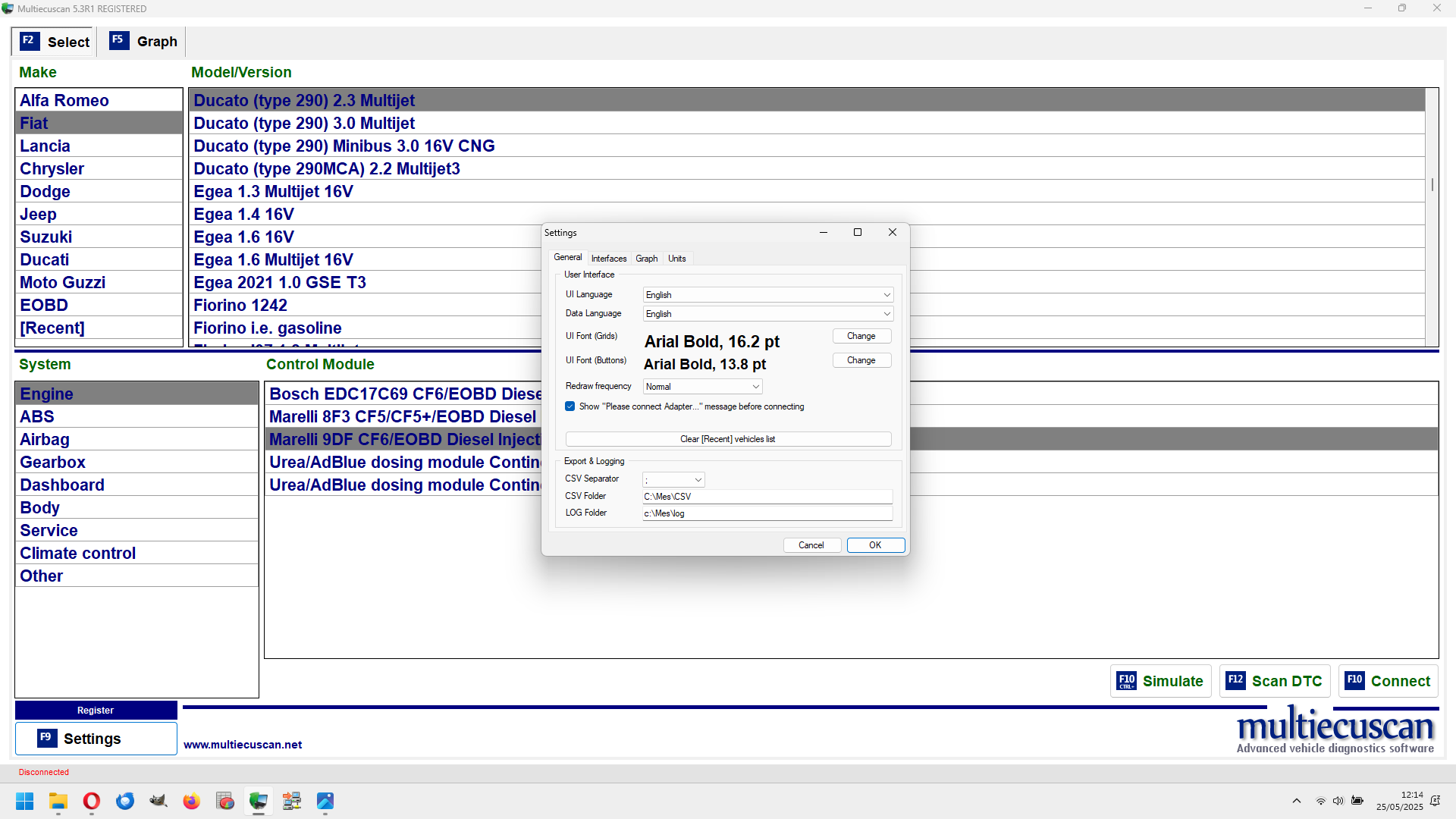Open the Interfaces tab in Settings
The image size is (1456, 819).
[609, 259]
